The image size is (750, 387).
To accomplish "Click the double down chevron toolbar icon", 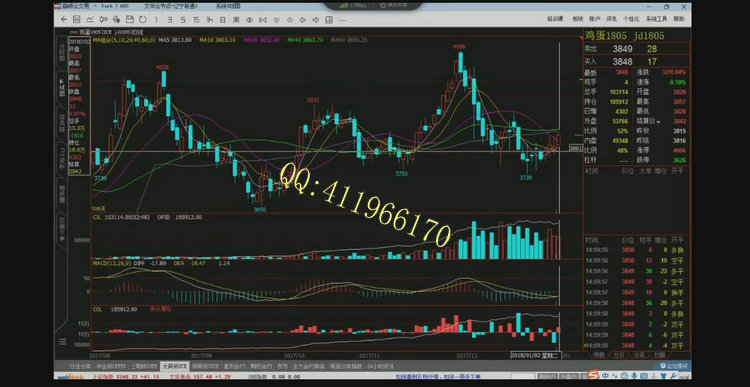I will point(276,20).
